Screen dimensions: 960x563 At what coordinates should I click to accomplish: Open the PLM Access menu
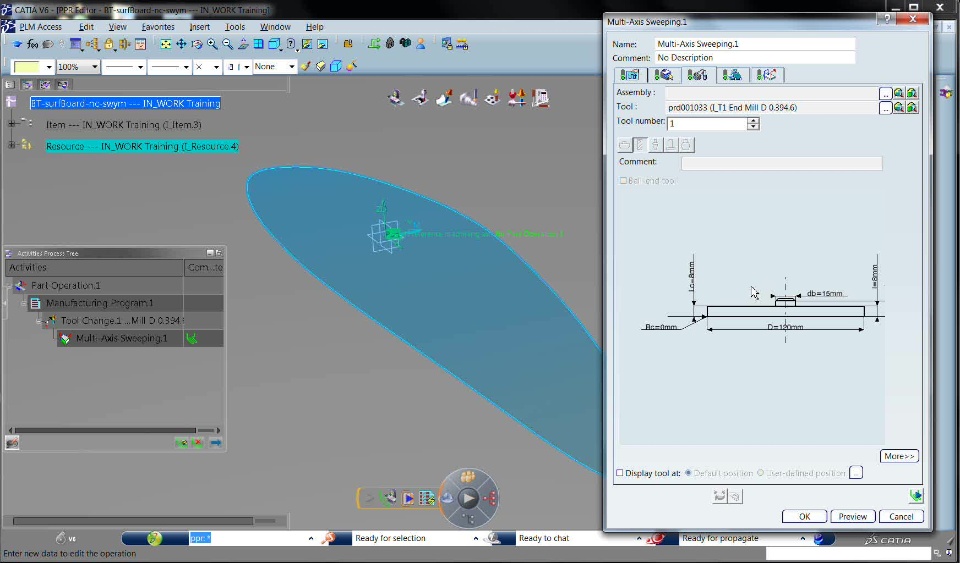(x=40, y=27)
